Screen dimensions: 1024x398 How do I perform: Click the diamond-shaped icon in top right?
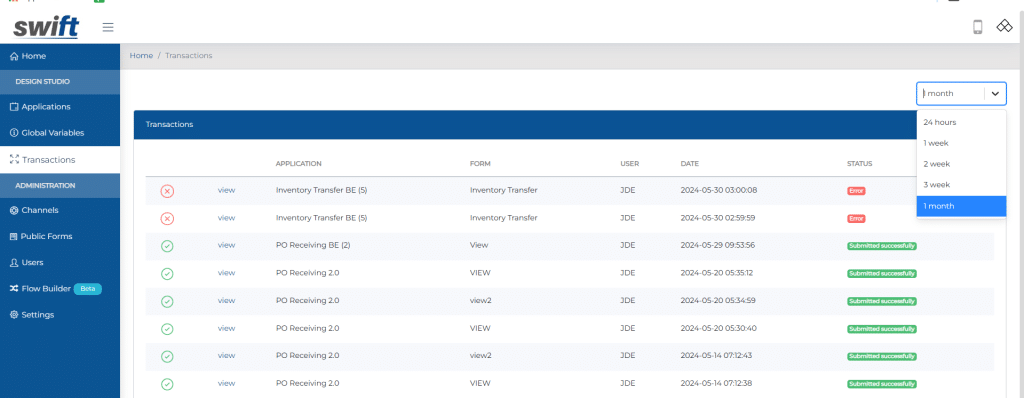1004,27
